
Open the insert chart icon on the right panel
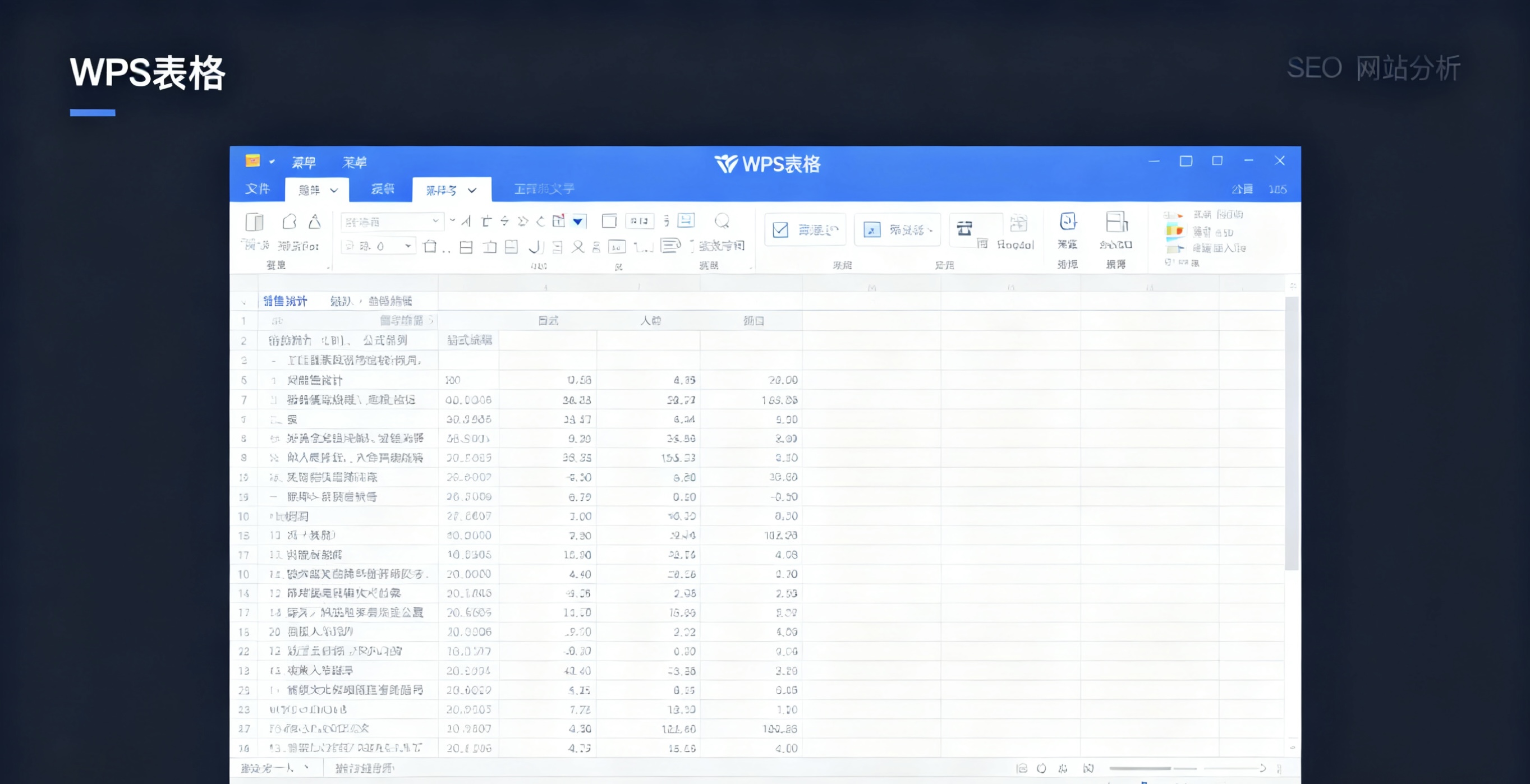(1174, 233)
